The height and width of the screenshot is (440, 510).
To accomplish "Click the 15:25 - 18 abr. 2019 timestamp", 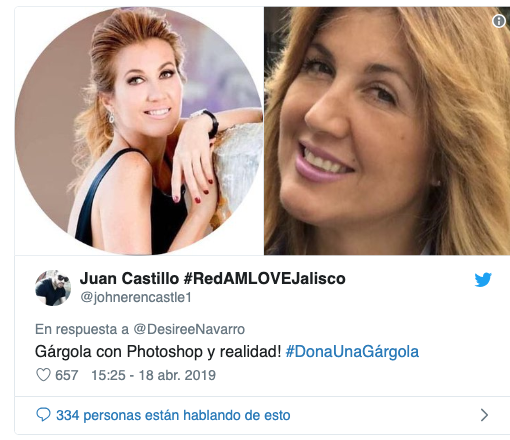I will click(x=154, y=375).
